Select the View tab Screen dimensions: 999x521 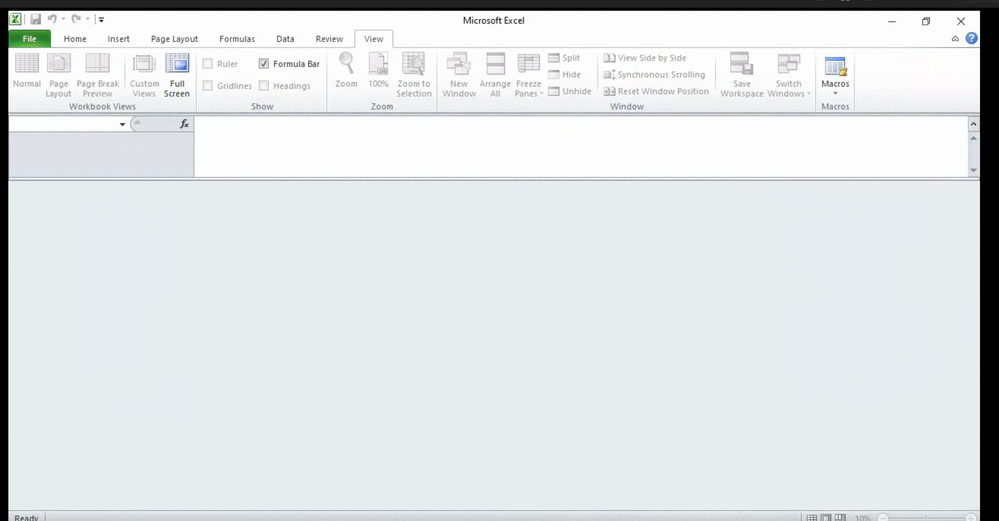click(373, 39)
